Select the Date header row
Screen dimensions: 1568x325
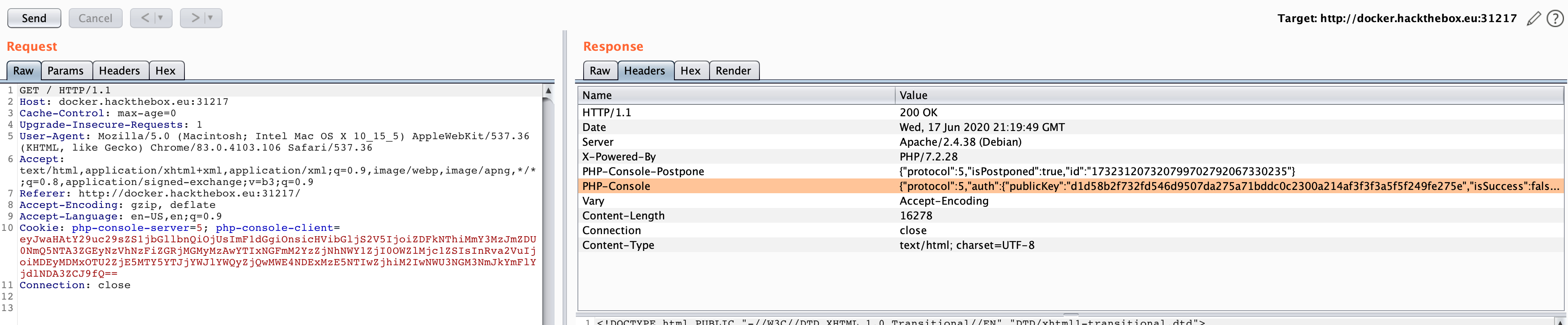(1071, 127)
